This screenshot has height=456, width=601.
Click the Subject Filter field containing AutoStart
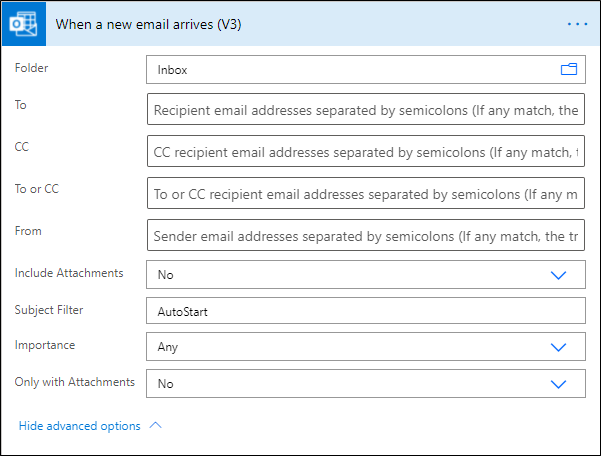coord(365,311)
